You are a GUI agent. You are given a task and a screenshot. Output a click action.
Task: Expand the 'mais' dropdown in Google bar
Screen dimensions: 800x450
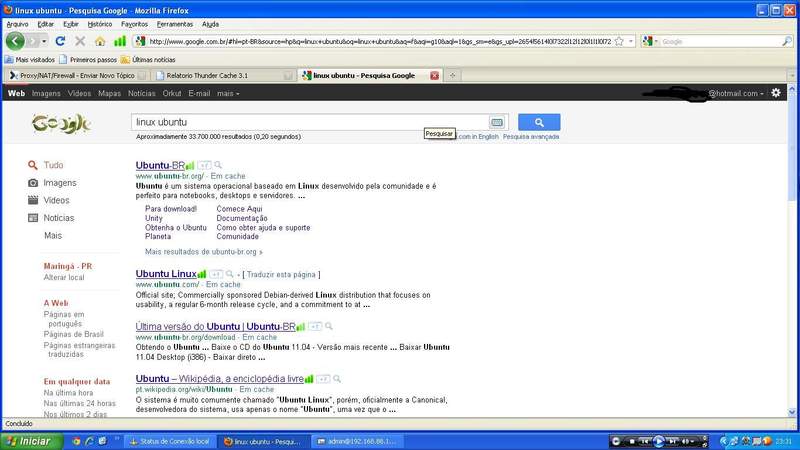coord(228,93)
